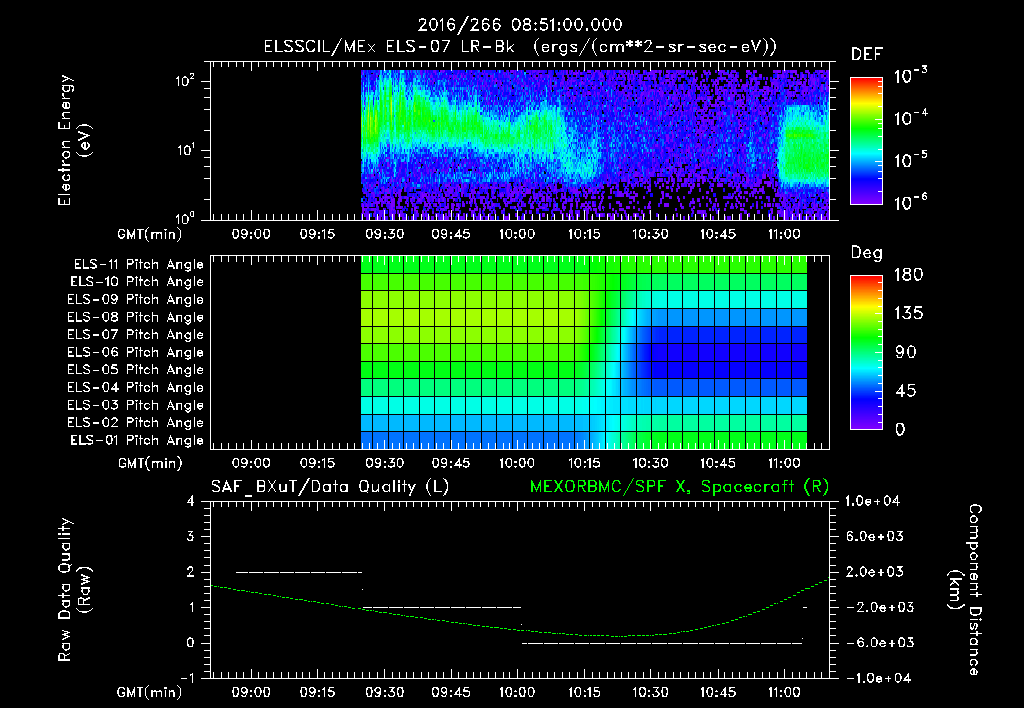Click the data quality line segment at level 1

[x=441, y=607]
